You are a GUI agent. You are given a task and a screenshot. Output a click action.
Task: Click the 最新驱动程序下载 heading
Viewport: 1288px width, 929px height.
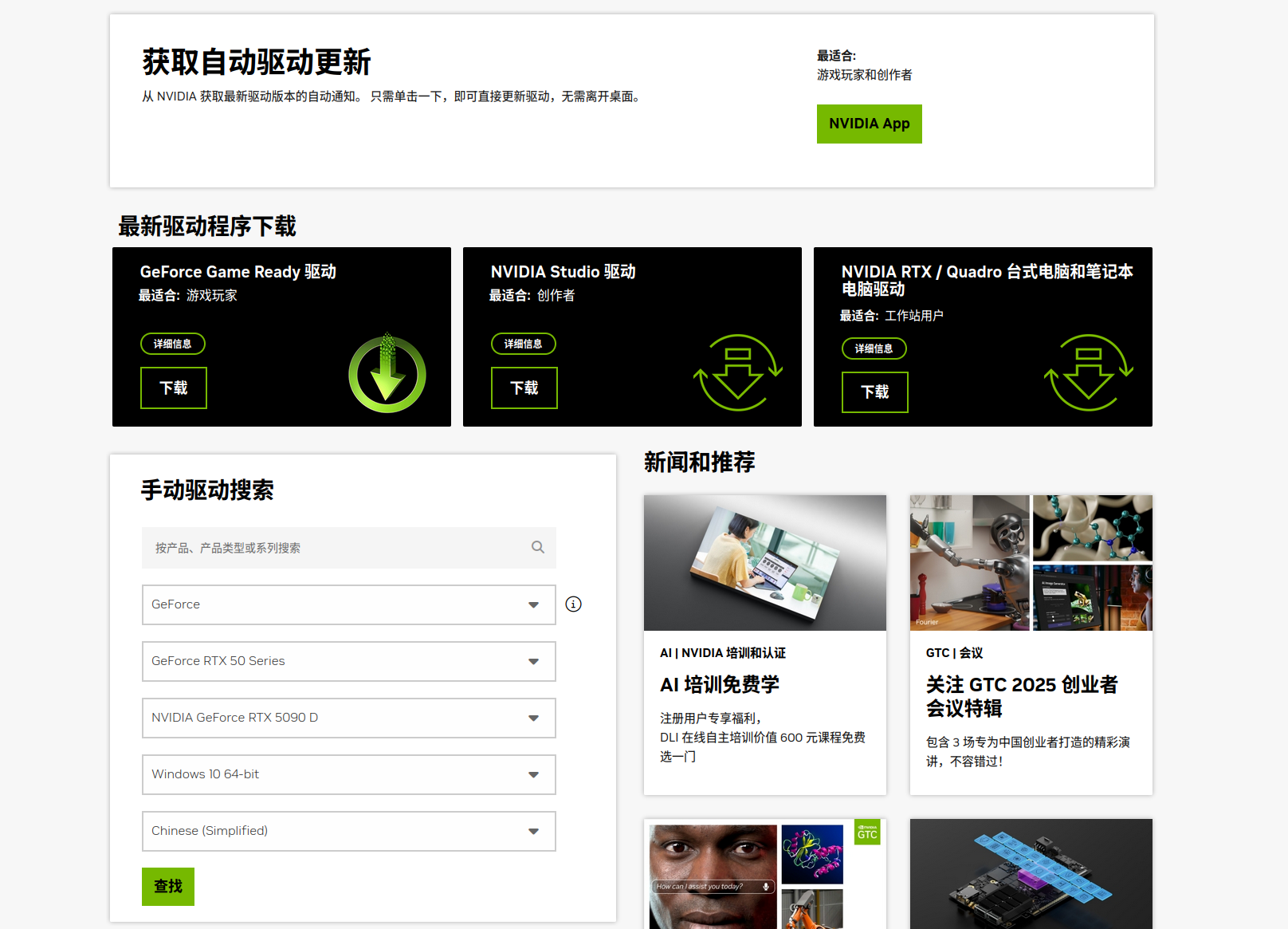click(207, 226)
